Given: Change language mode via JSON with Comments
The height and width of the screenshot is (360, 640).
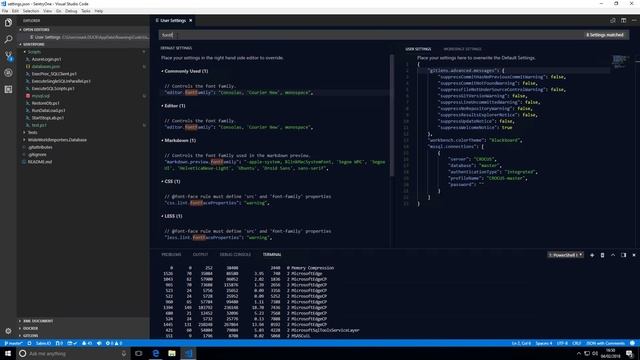Looking at the screenshot, I should point(605,343).
